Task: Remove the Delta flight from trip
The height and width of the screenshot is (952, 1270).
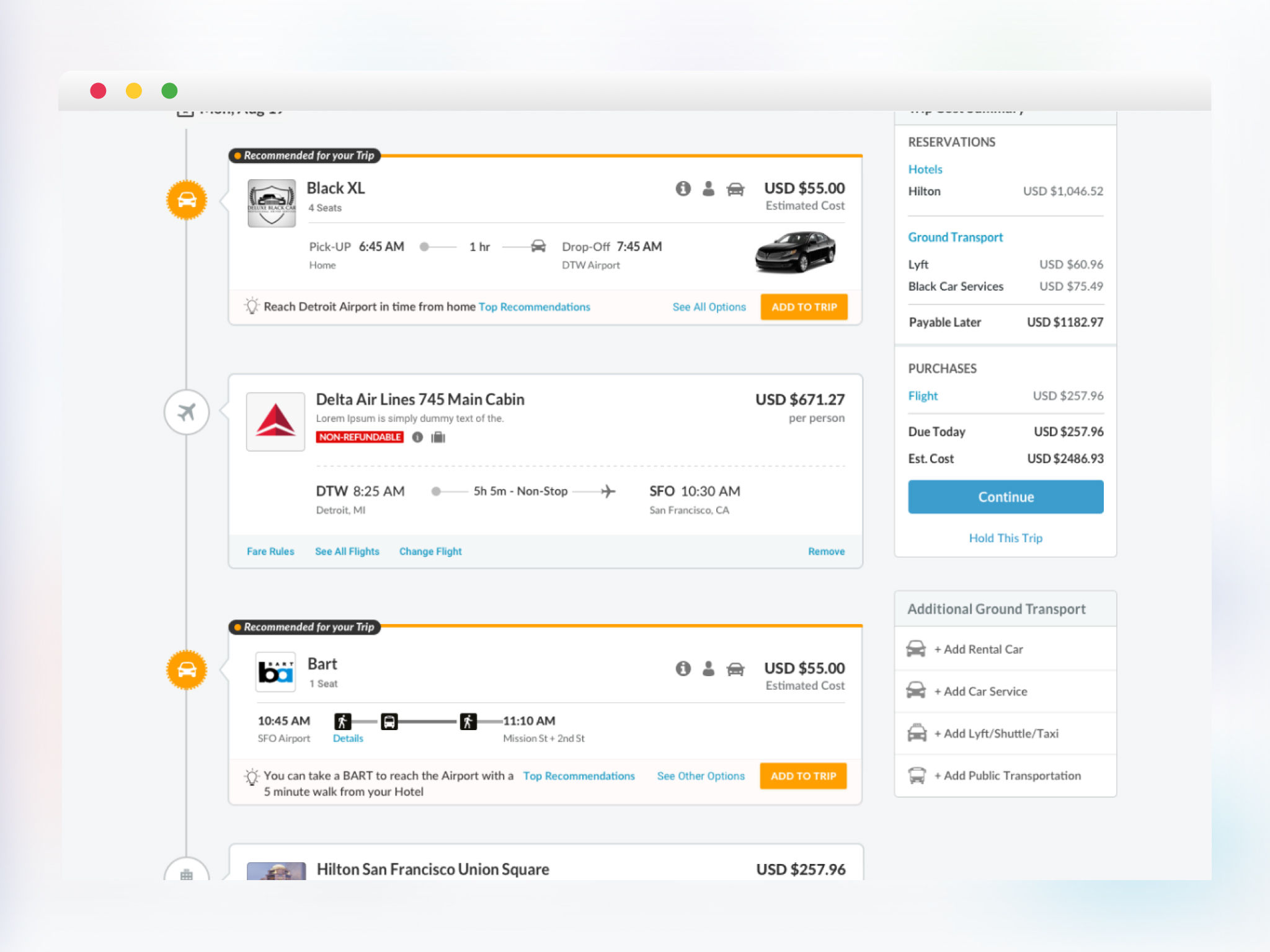Action: click(826, 551)
